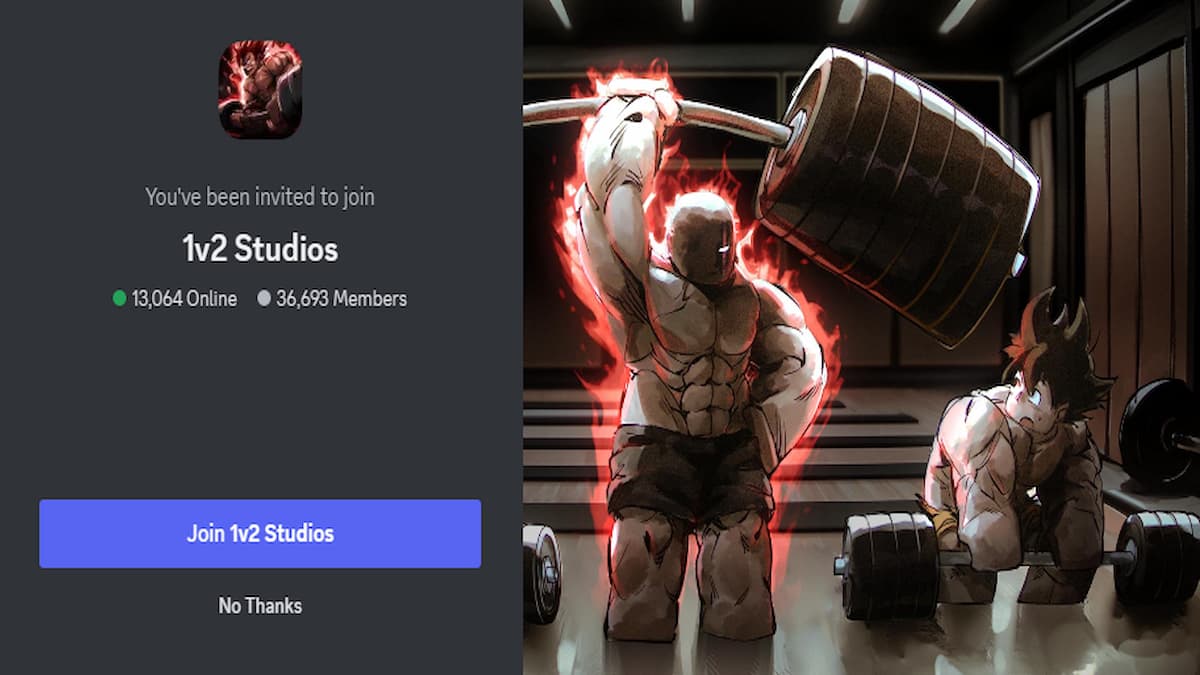Join 1v2 Studios with the blue button
1200x675 pixels.
[x=260, y=534]
